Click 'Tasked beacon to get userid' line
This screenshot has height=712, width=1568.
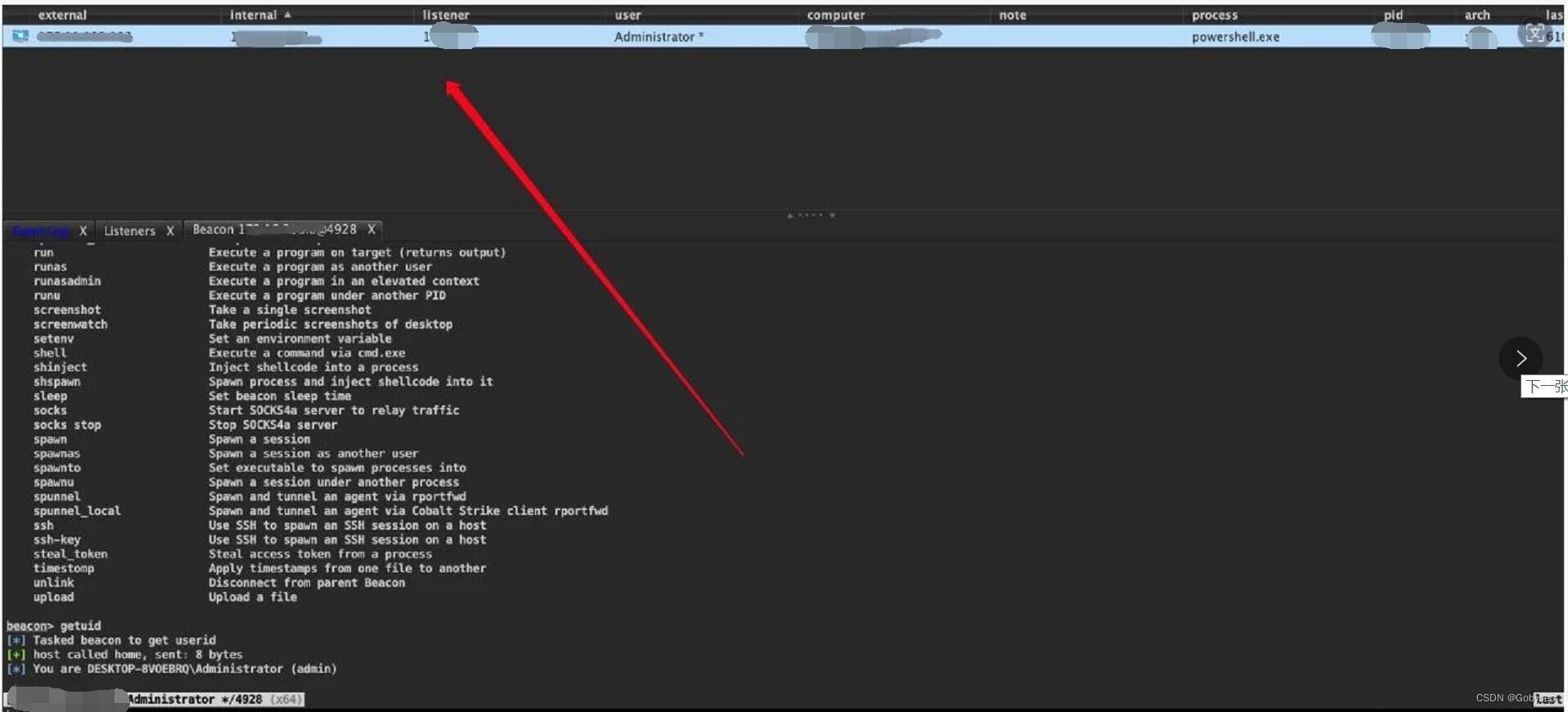point(124,640)
